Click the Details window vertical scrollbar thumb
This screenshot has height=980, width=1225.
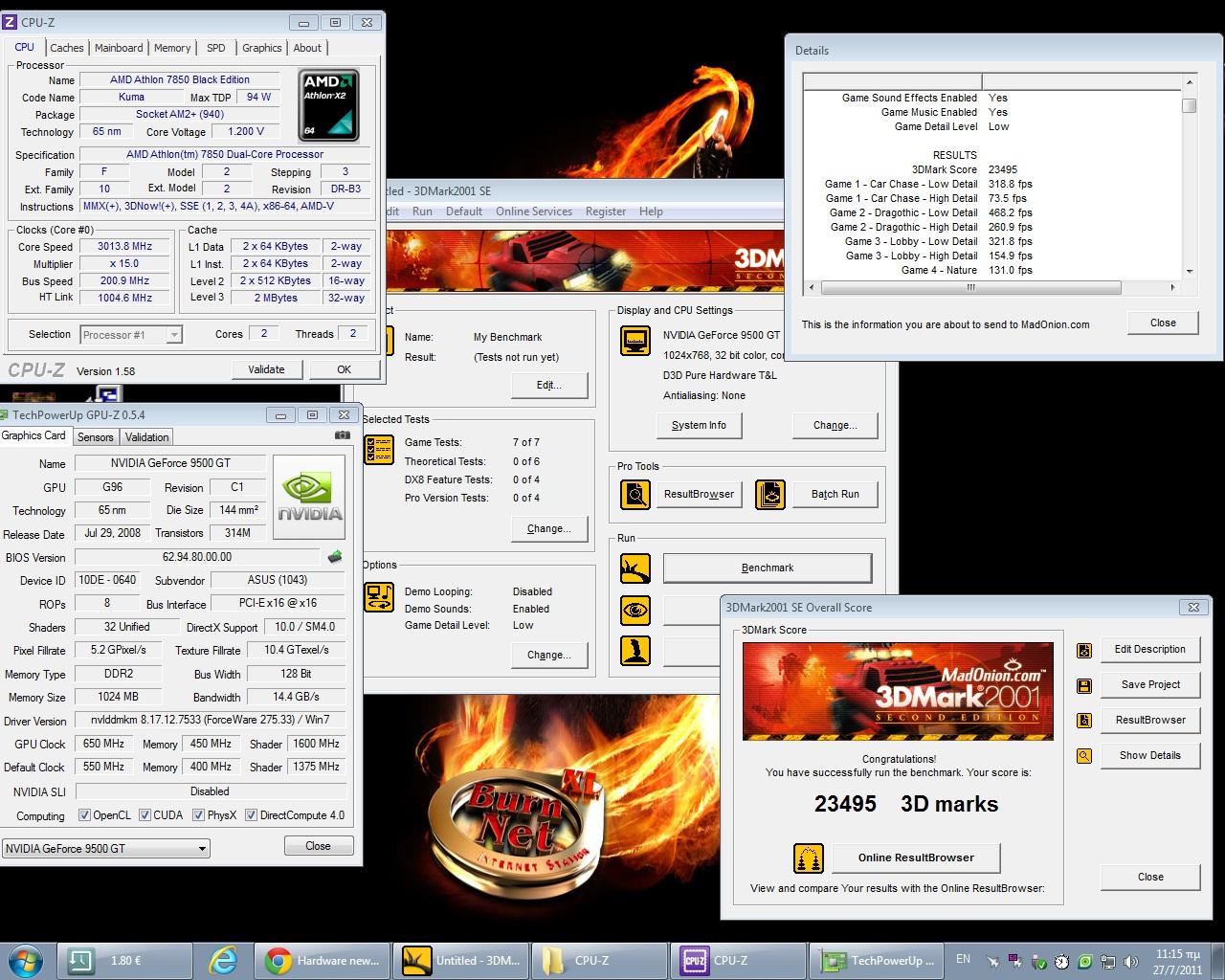pos(1189,105)
